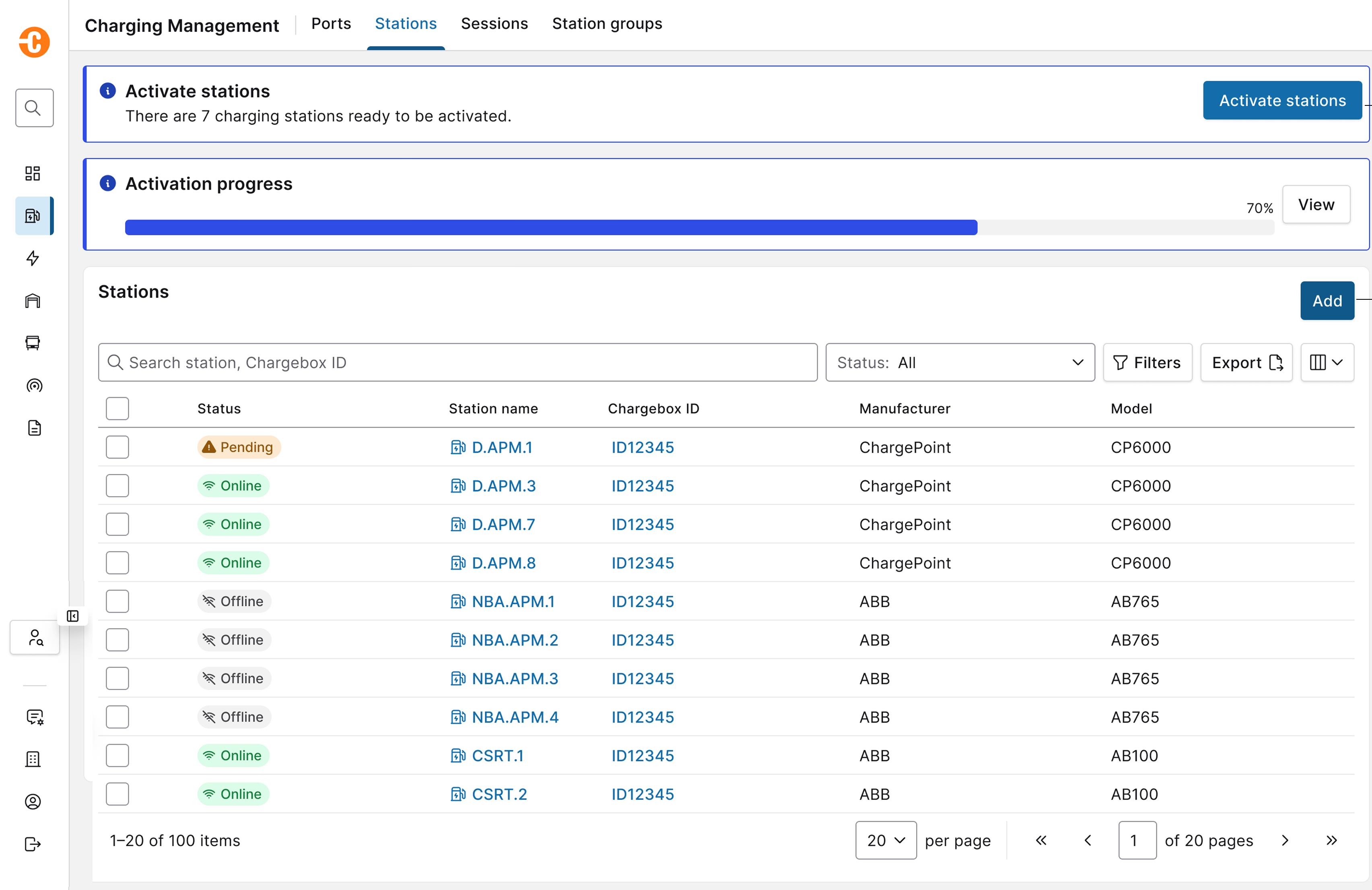
Task: Click the AB100 model cell for CSRT.1
Action: click(x=1134, y=755)
